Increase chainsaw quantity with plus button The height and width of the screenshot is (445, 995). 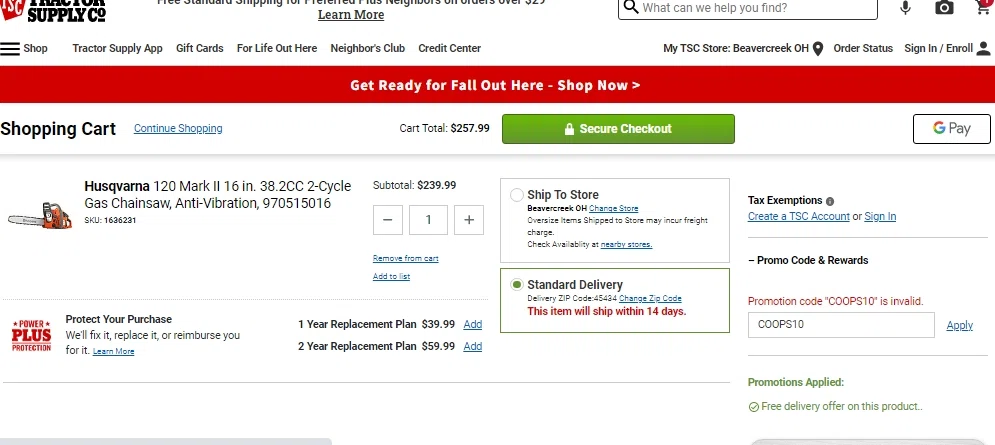coord(469,220)
